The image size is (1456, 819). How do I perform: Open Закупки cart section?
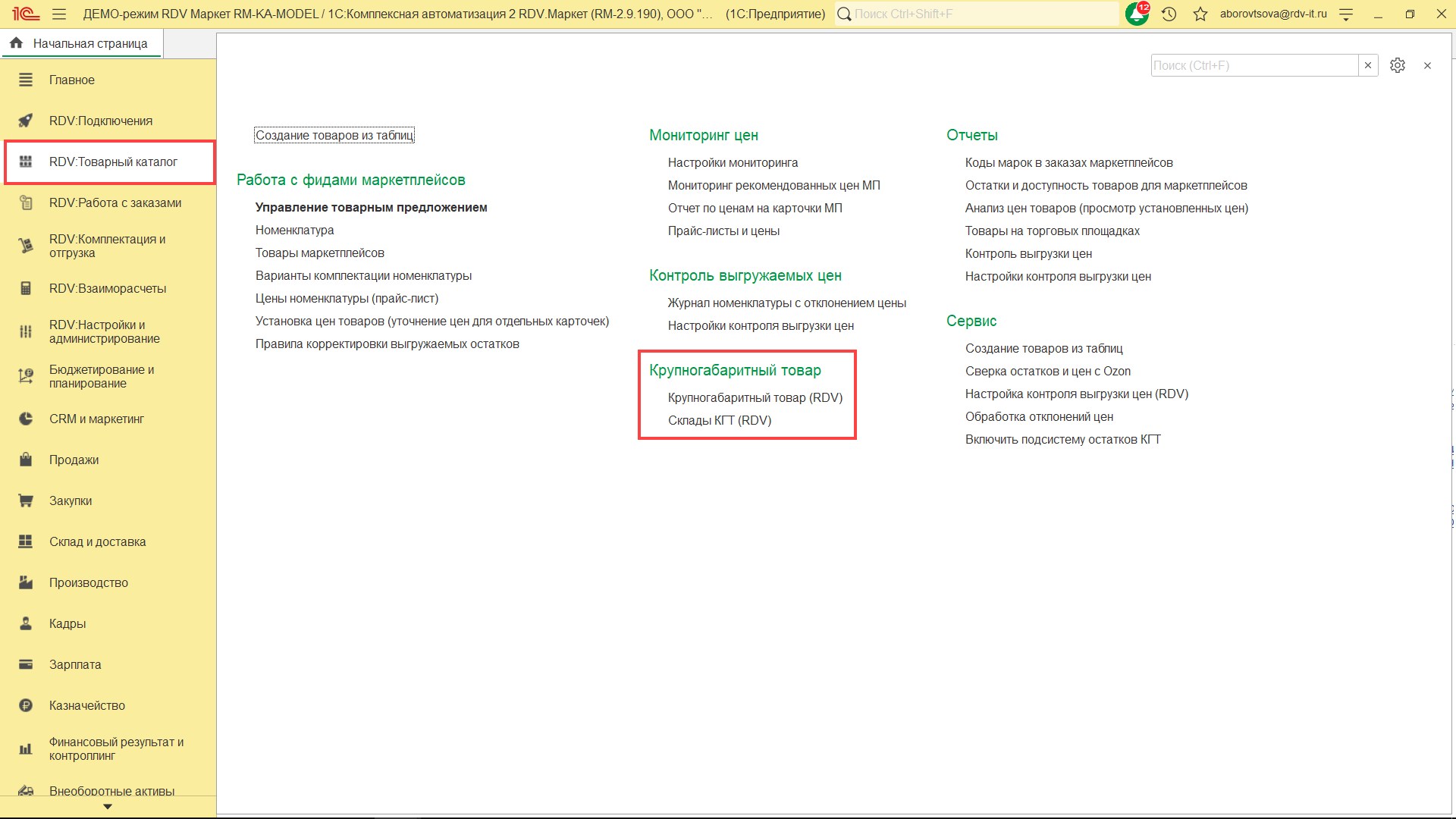[71, 500]
